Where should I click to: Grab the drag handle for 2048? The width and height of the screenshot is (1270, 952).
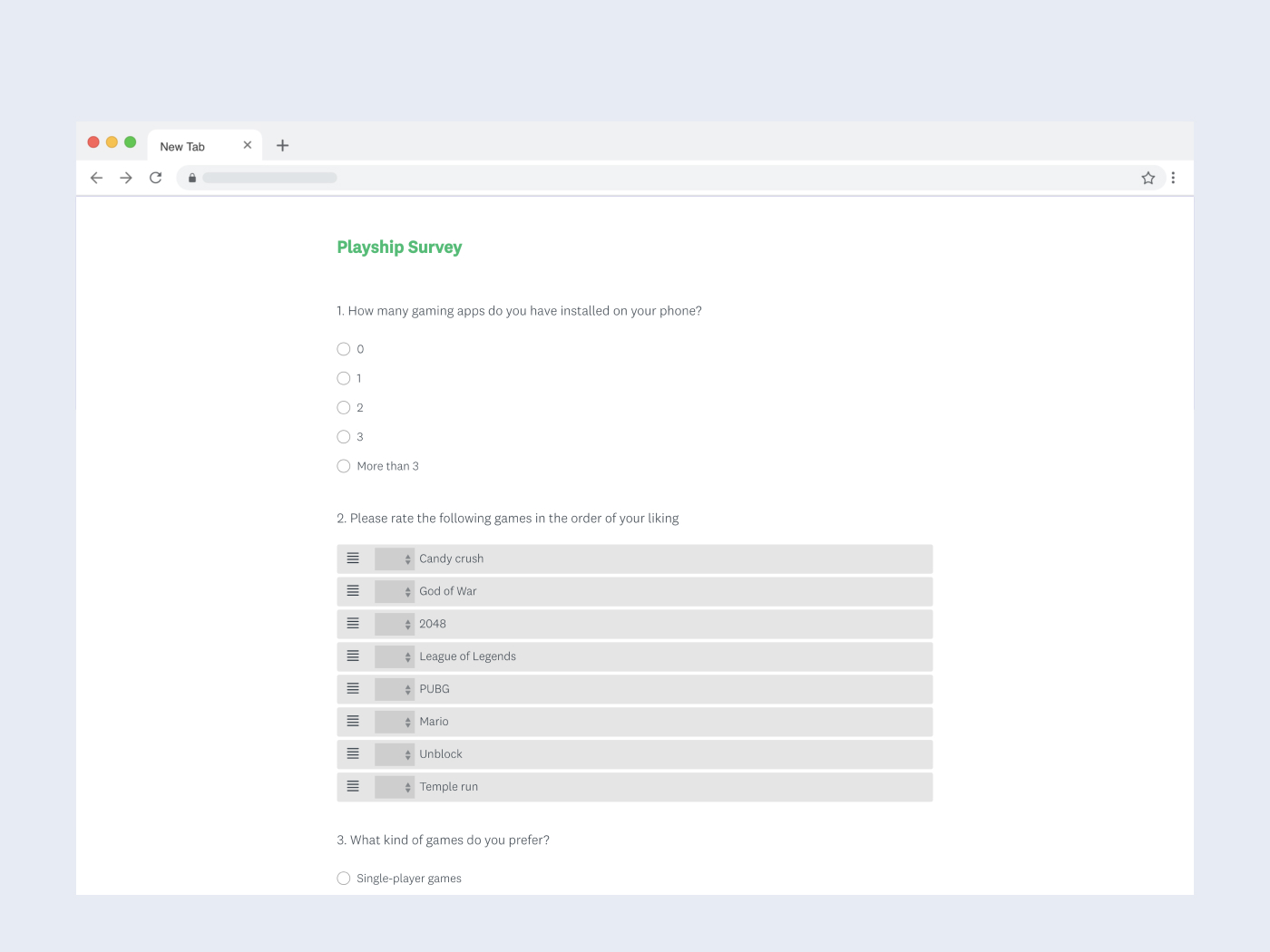[x=353, y=624]
